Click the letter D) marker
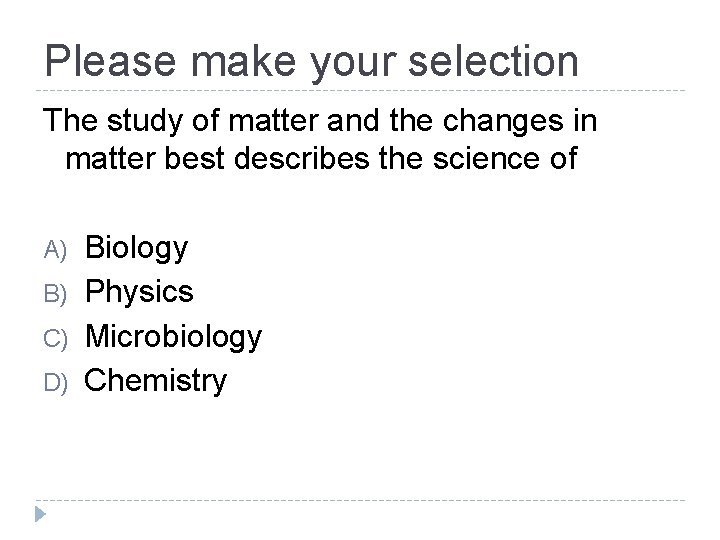720x540 pixels. pos(56,381)
